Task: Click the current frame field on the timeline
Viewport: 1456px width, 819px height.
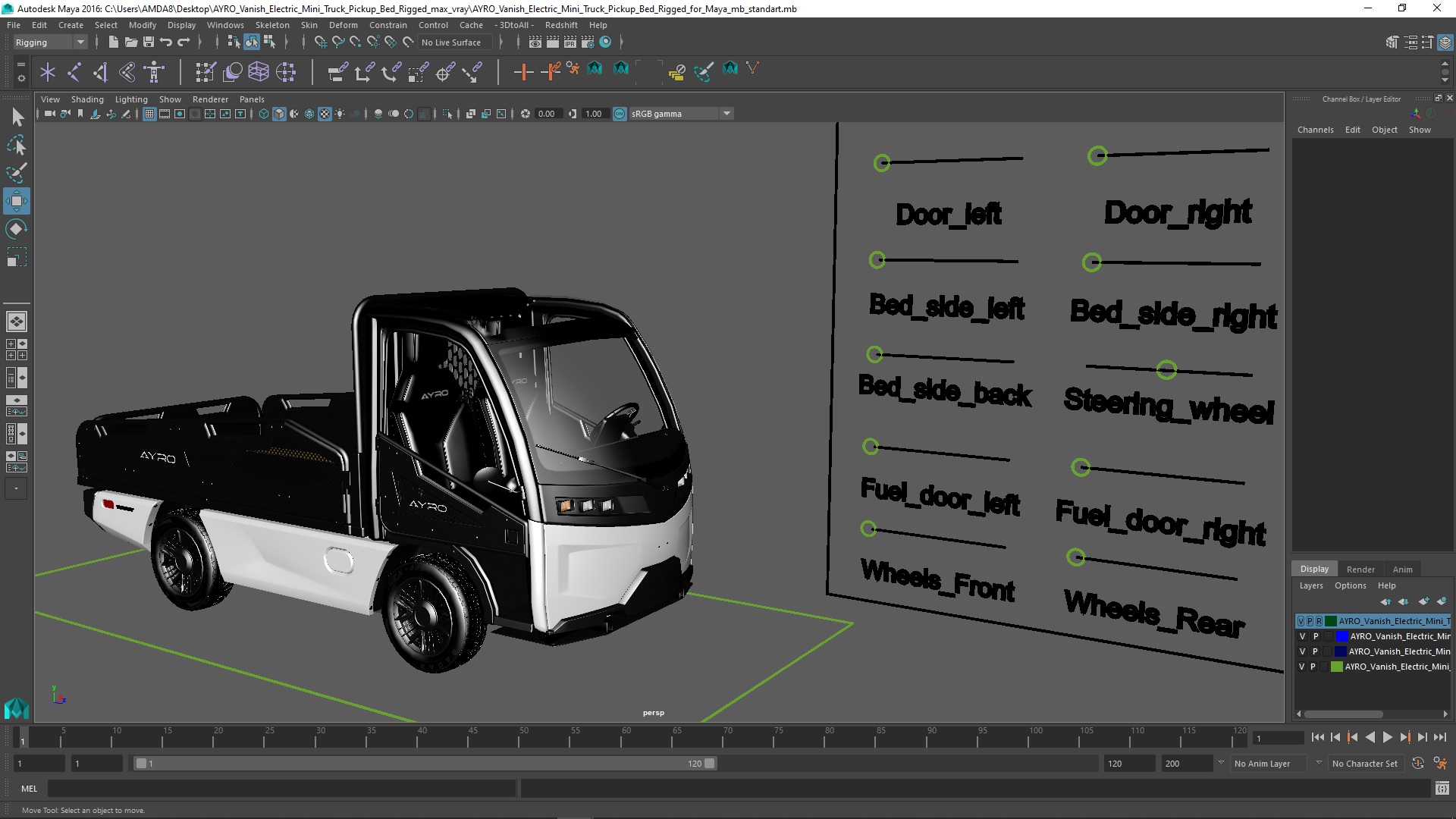Action: click(x=1278, y=738)
